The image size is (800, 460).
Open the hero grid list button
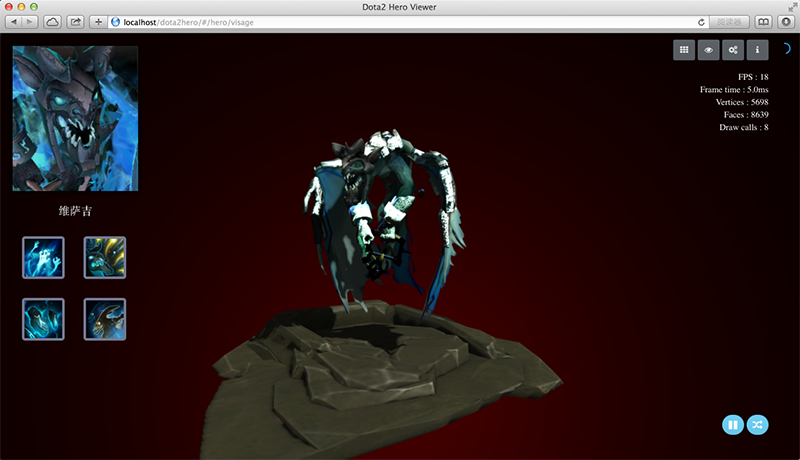click(685, 49)
